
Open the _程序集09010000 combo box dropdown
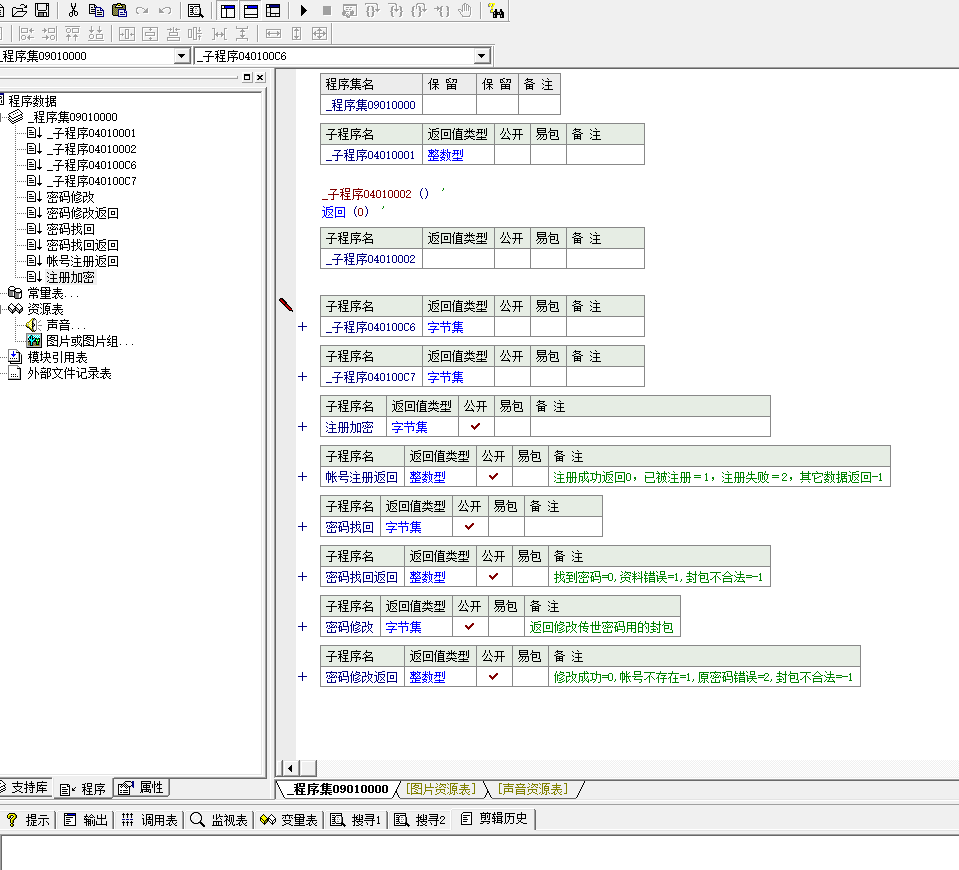(x=181, y=56)
